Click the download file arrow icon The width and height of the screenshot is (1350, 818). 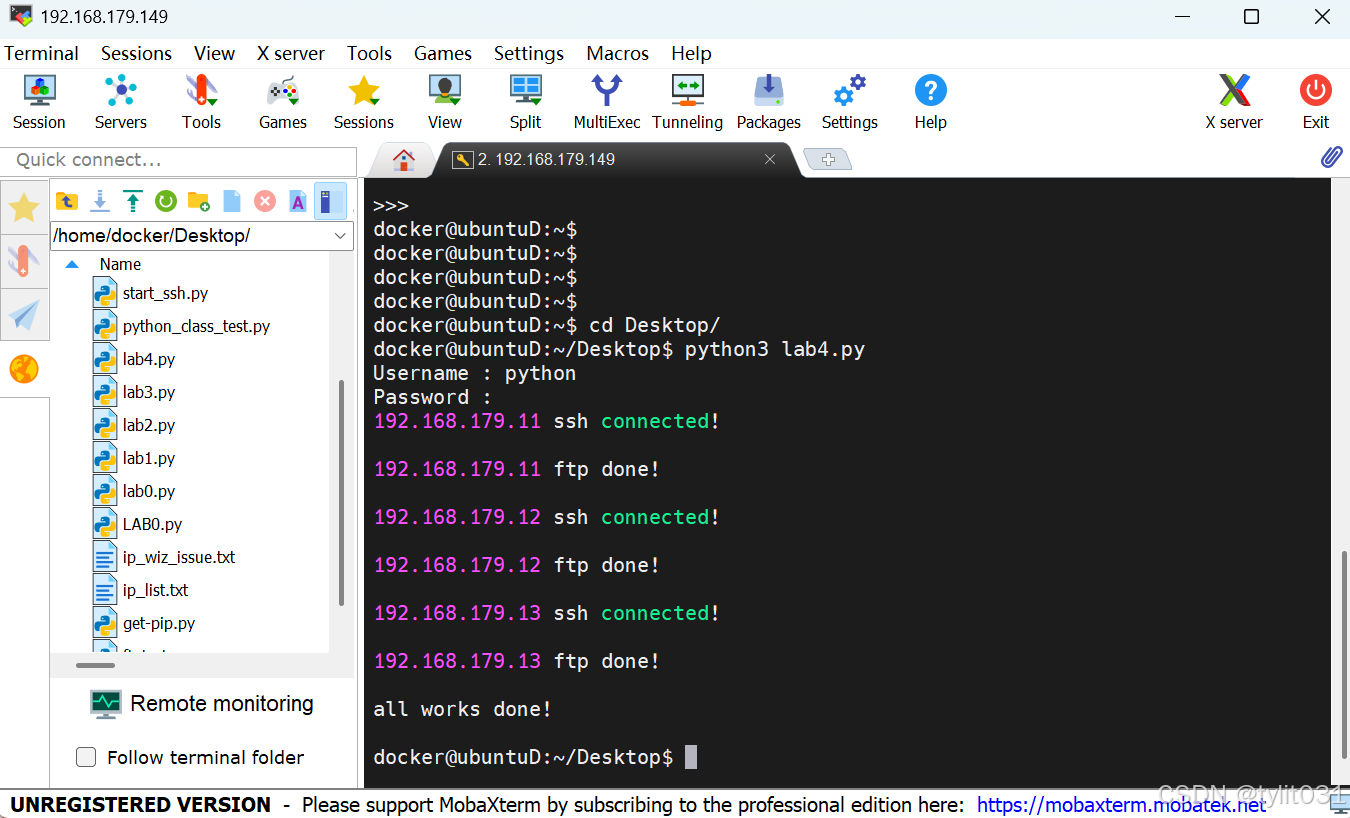pos(100,201)
